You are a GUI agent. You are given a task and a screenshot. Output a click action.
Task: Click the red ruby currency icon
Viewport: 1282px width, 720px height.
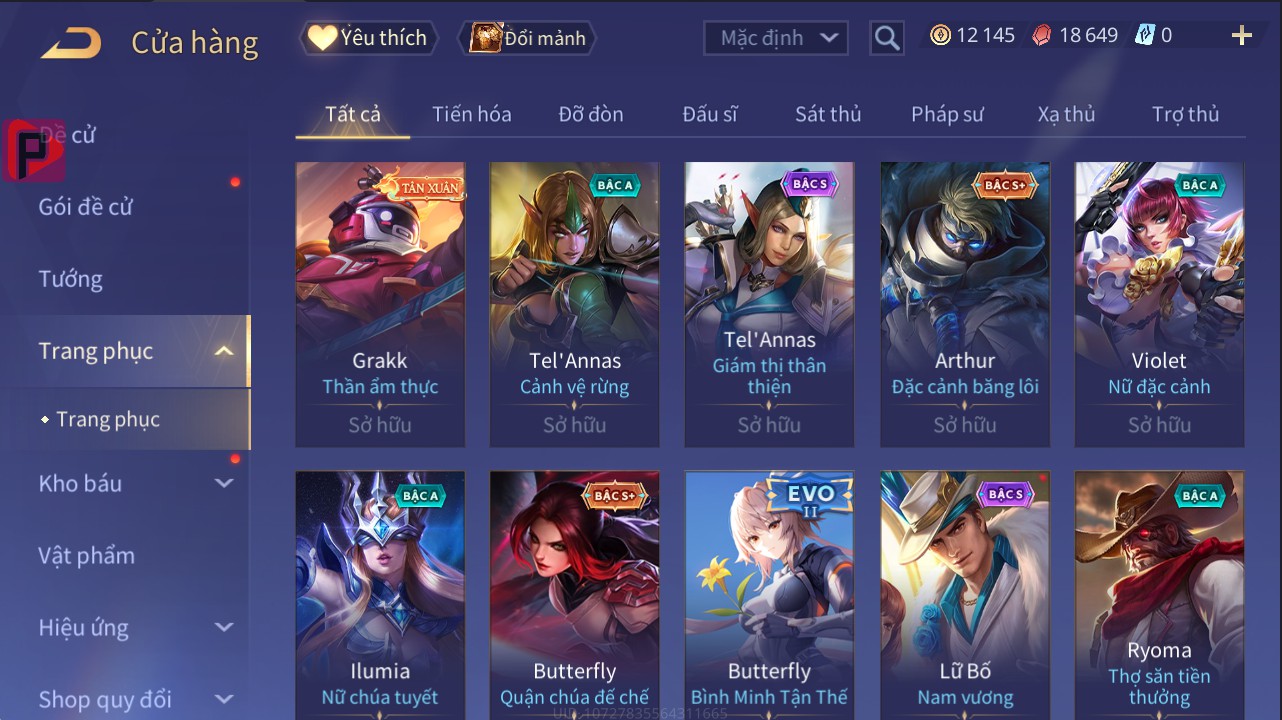[x=1042, y=35]
